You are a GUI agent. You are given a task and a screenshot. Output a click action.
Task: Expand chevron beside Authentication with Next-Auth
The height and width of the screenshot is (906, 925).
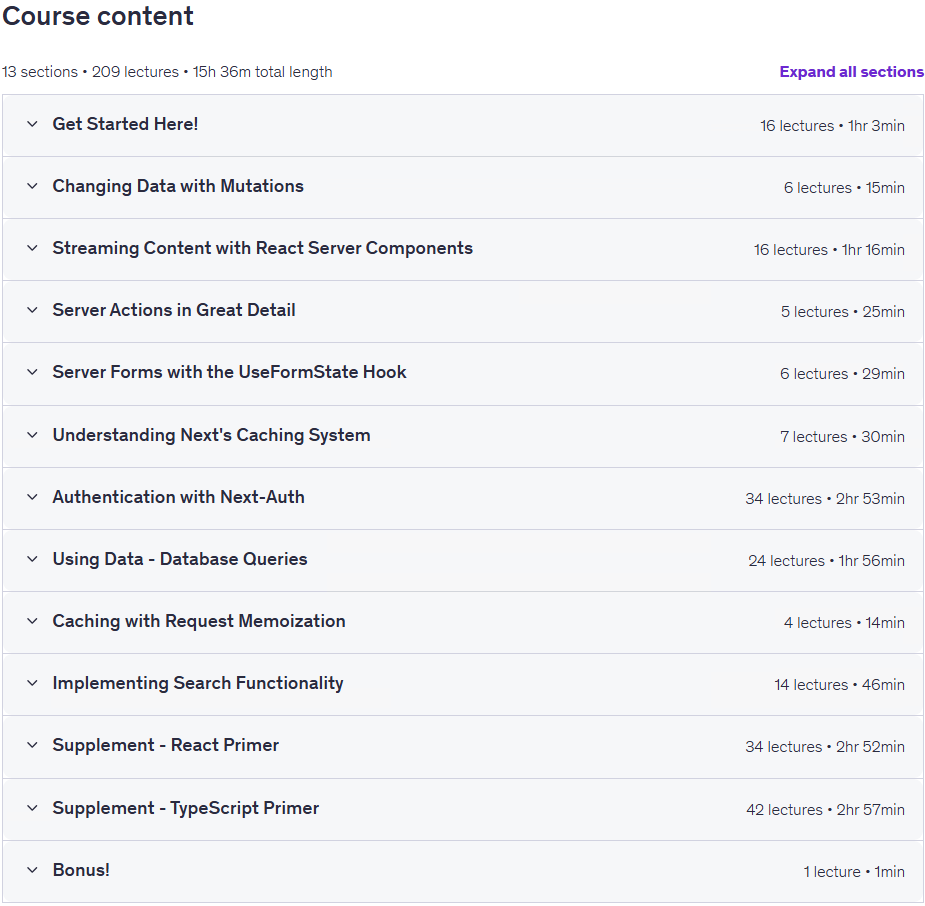click(32, 497)
